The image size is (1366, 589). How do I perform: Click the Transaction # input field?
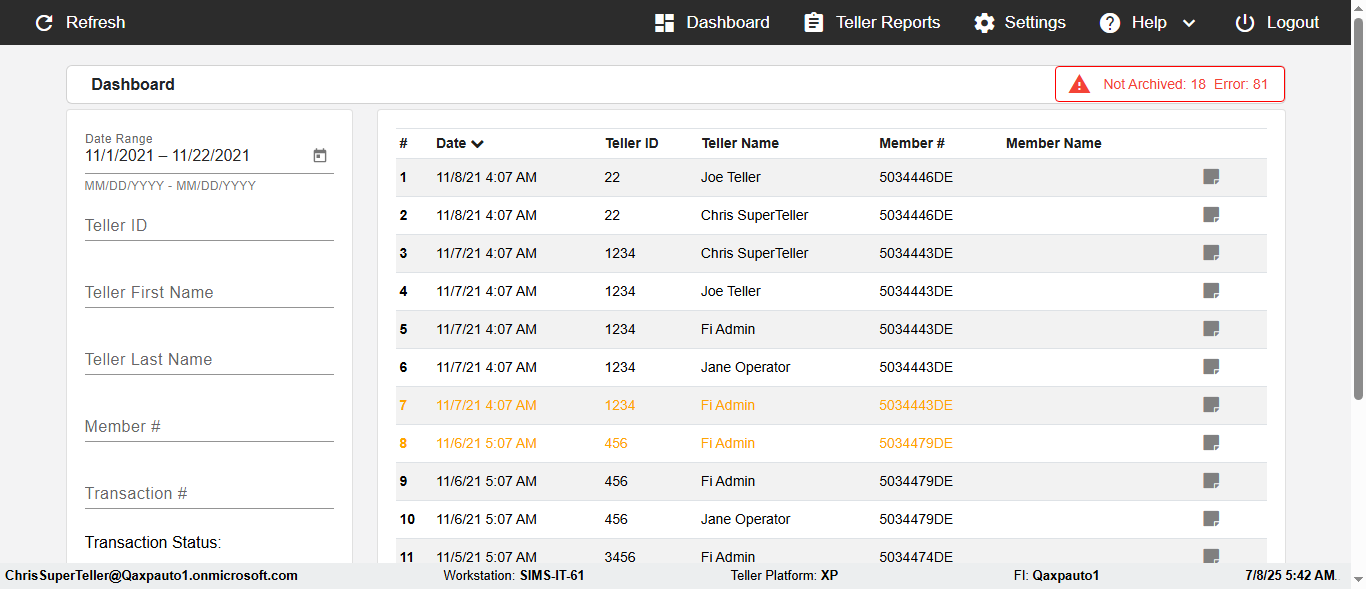[x=209, y=494]
